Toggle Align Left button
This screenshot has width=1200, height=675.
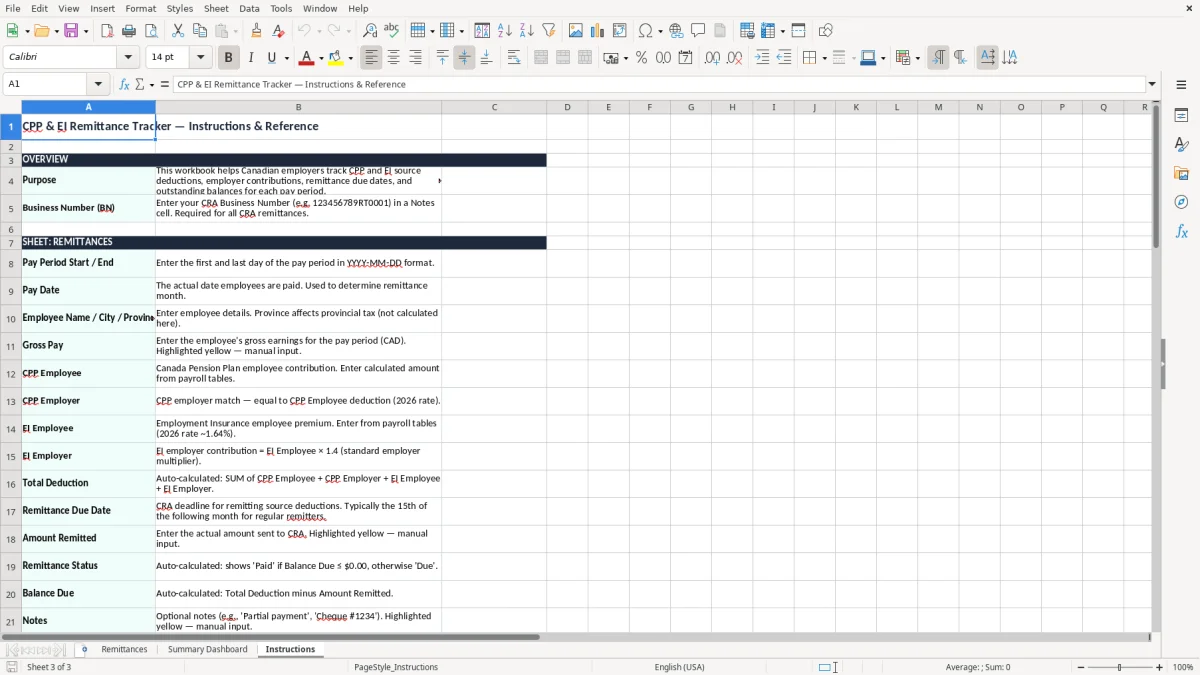(x=371, y=58)
